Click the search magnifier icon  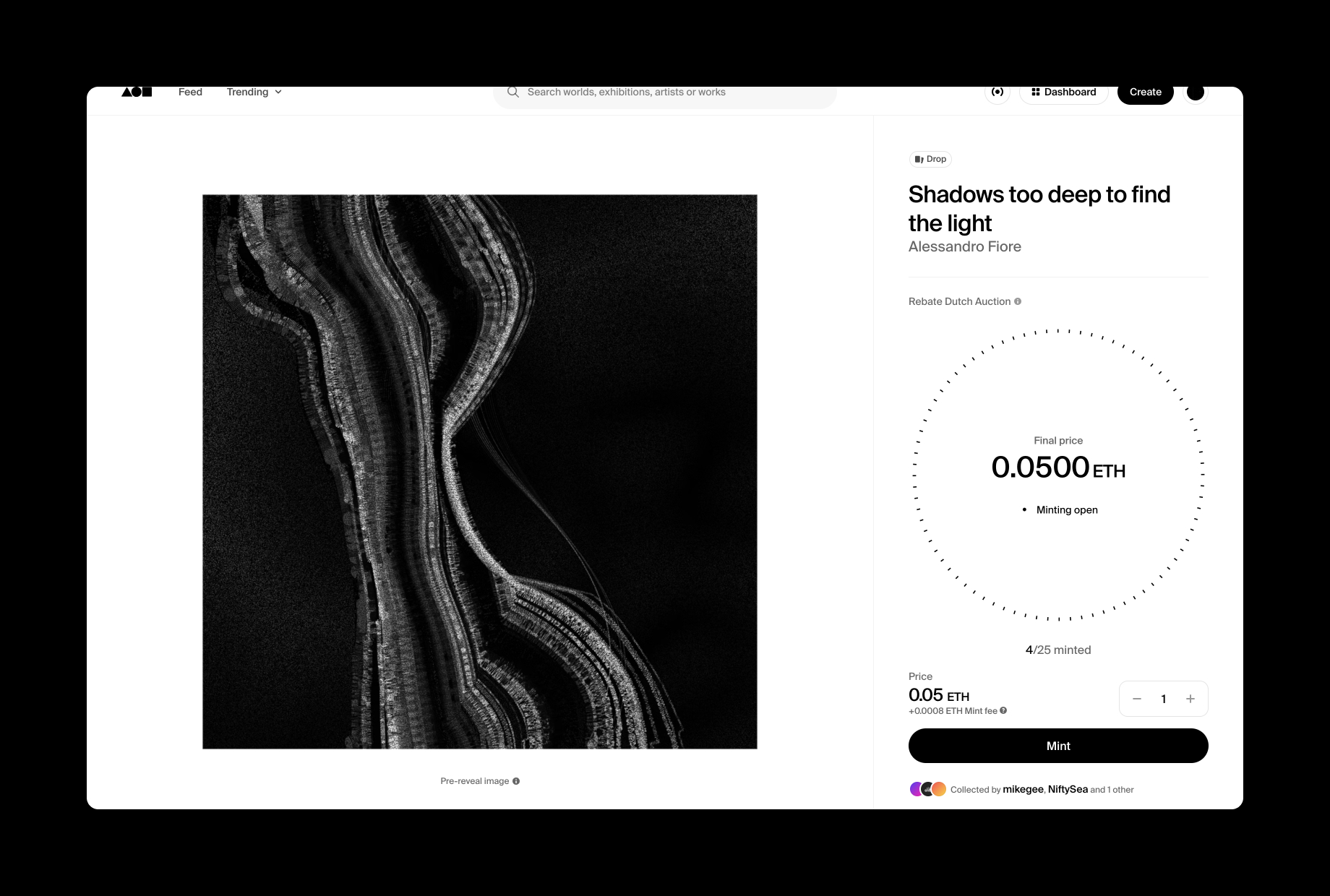click(x=513, y=92)
